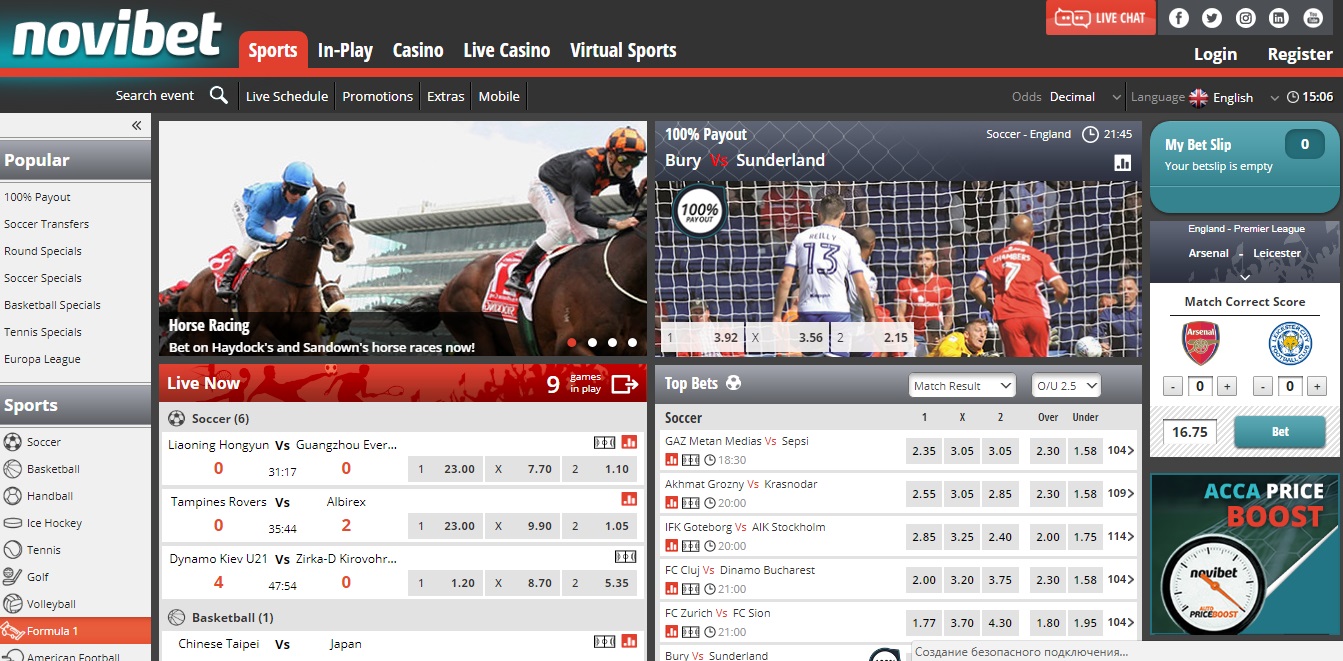Open stats icon on Bury vs Sunderland banner
Image resolution: width=1343 pixels, height=661 pixels.
pyautogui.click(x=1122, y=162)
